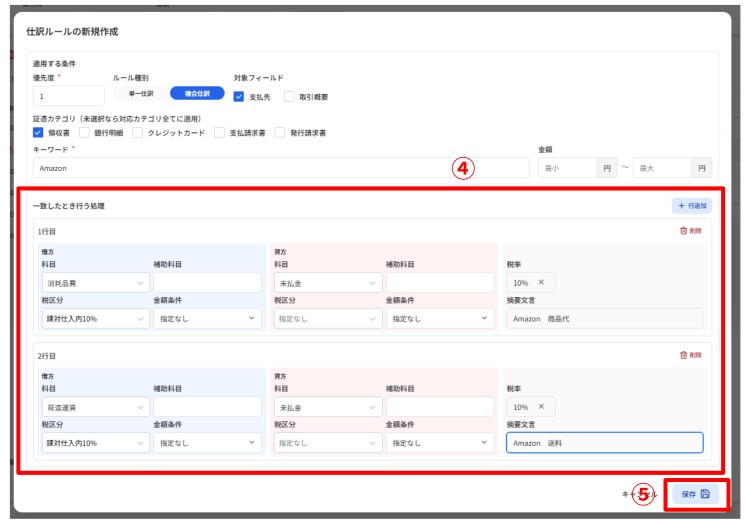The image size is (746, 524).
Task: Click the 最小 amount input
Action: pos(568,168)
